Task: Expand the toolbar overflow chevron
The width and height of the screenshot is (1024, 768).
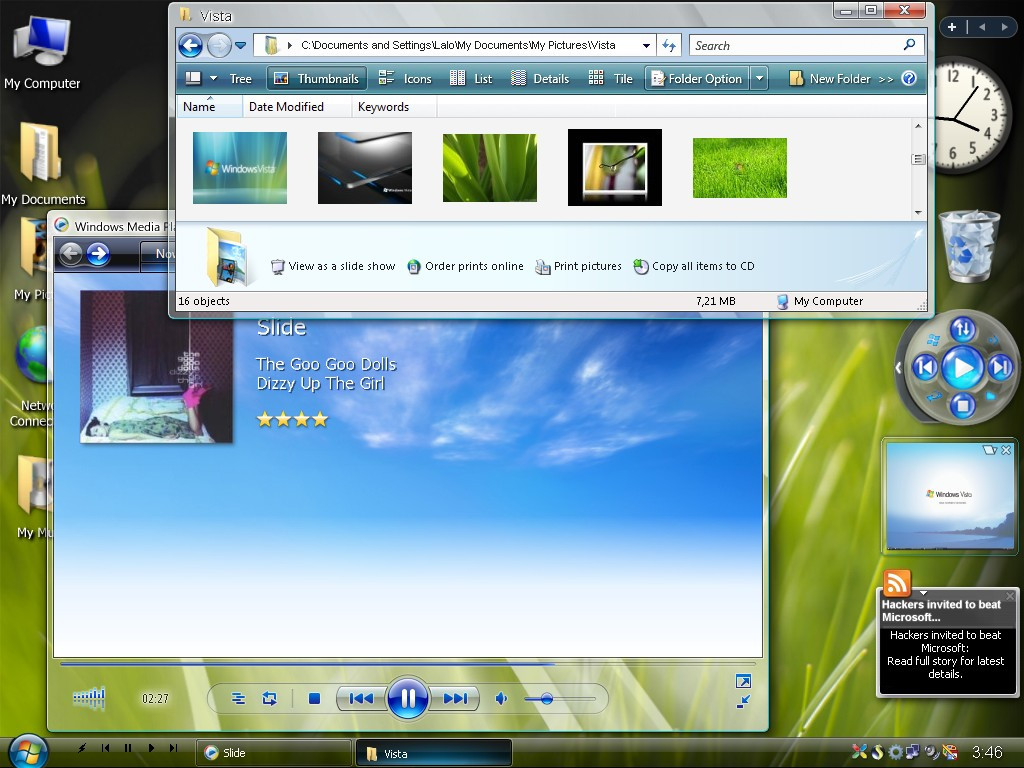Action: pyautogui.click(x=886, y=80)
